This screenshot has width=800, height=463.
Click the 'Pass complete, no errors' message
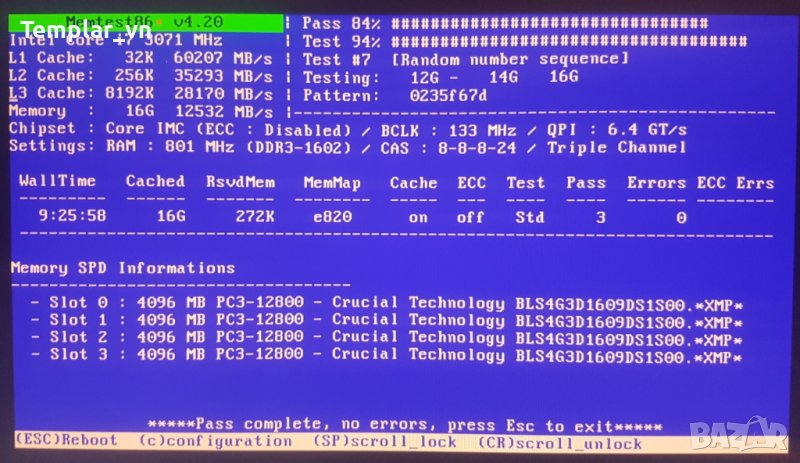(405, 425)
